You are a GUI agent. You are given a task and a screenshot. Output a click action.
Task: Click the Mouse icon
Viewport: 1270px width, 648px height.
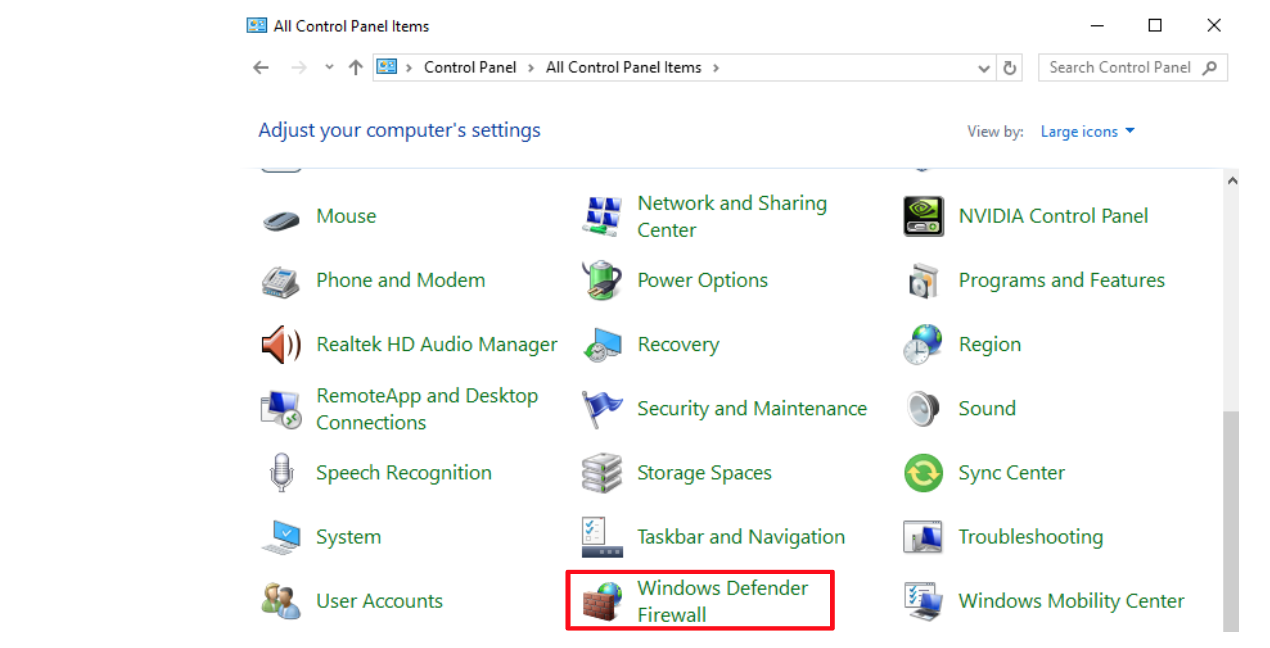click(281, 218)
